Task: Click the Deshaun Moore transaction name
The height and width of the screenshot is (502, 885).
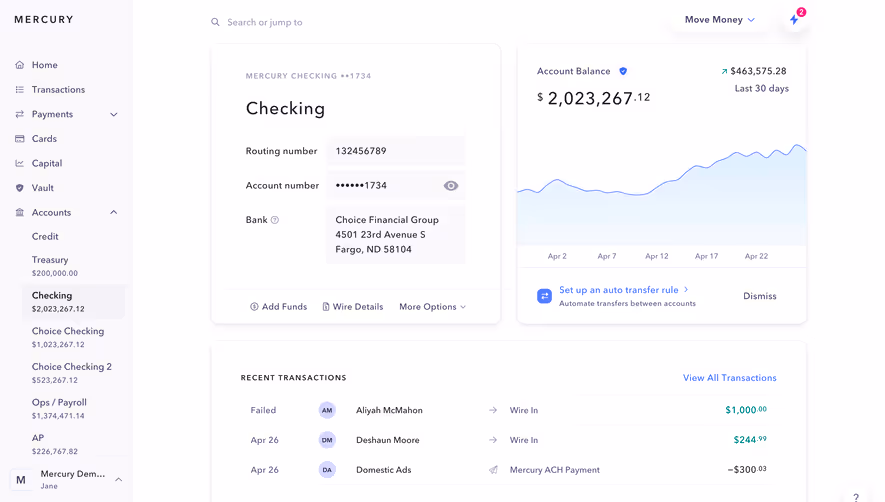Action: (x=388, y=440)
